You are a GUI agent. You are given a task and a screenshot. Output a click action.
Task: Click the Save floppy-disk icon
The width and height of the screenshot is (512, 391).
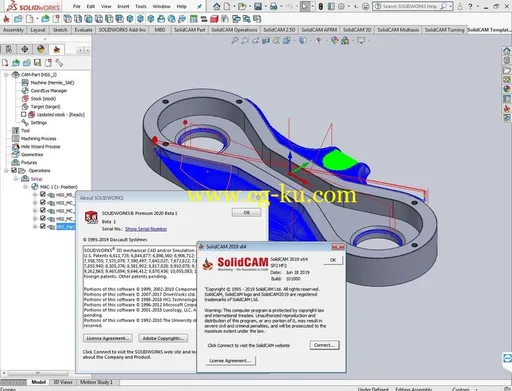[258, 6]
